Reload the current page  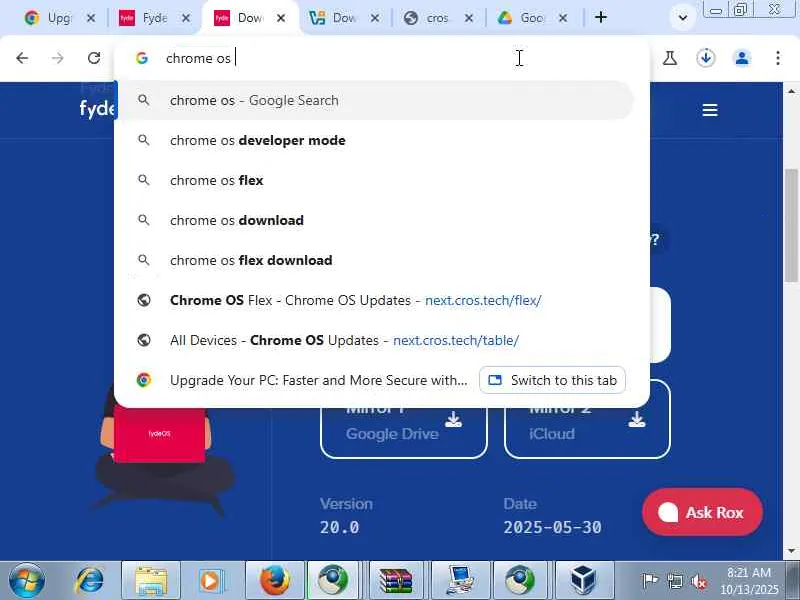[x=94, y=58]
